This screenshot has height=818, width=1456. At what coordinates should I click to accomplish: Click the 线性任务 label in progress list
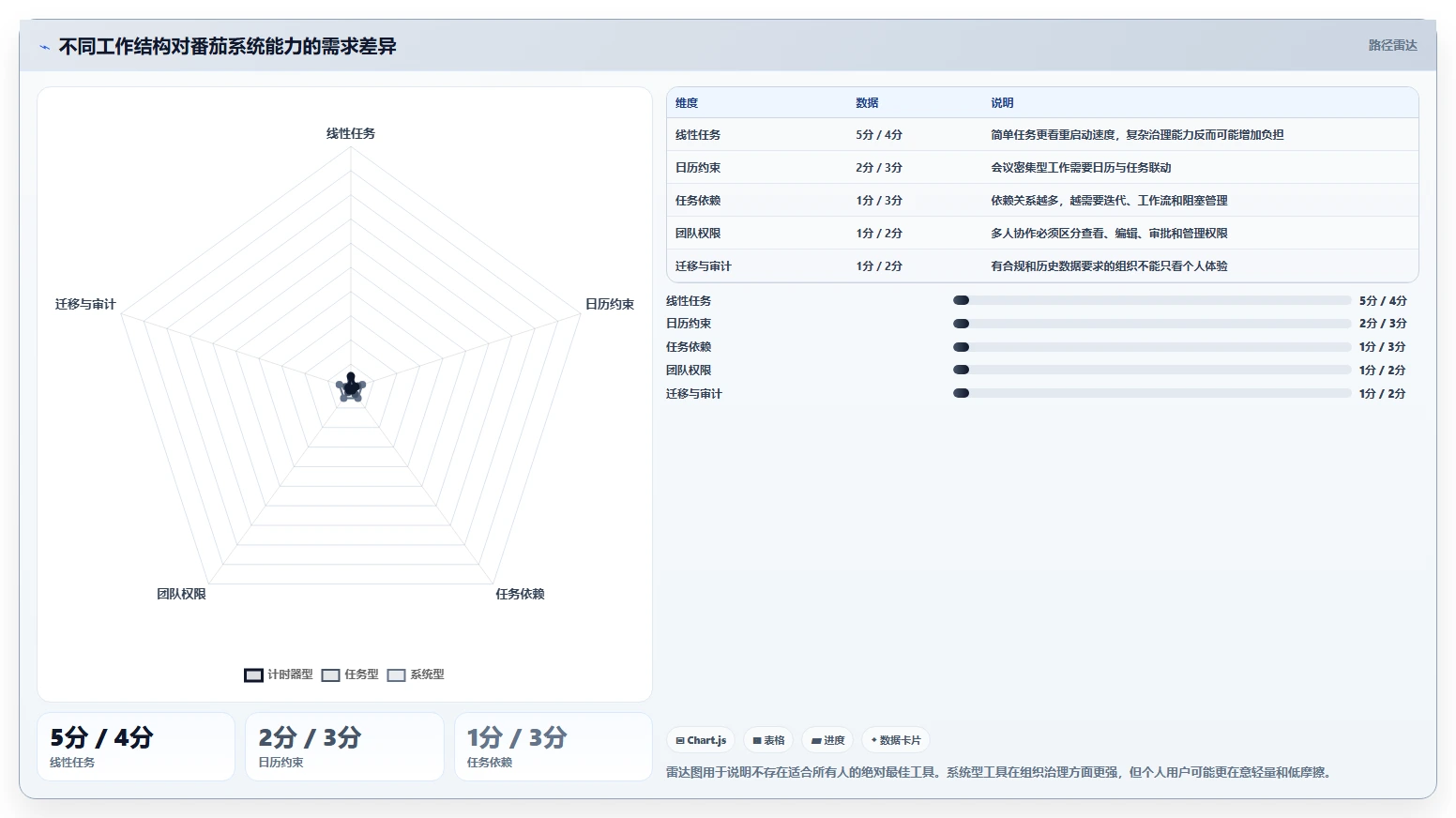pos(689,301)
